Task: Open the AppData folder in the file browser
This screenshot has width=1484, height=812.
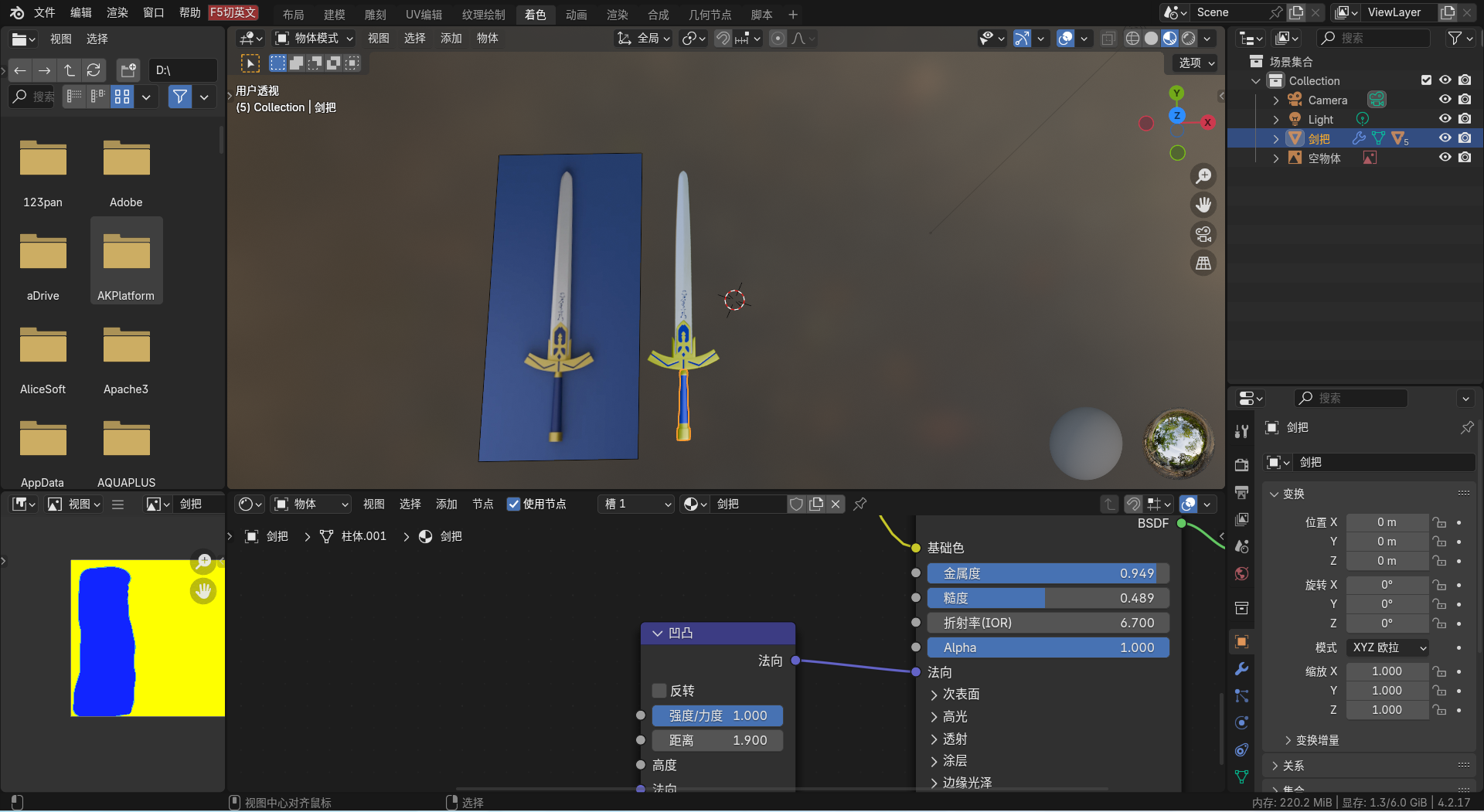Action: (x=43, y=439)
